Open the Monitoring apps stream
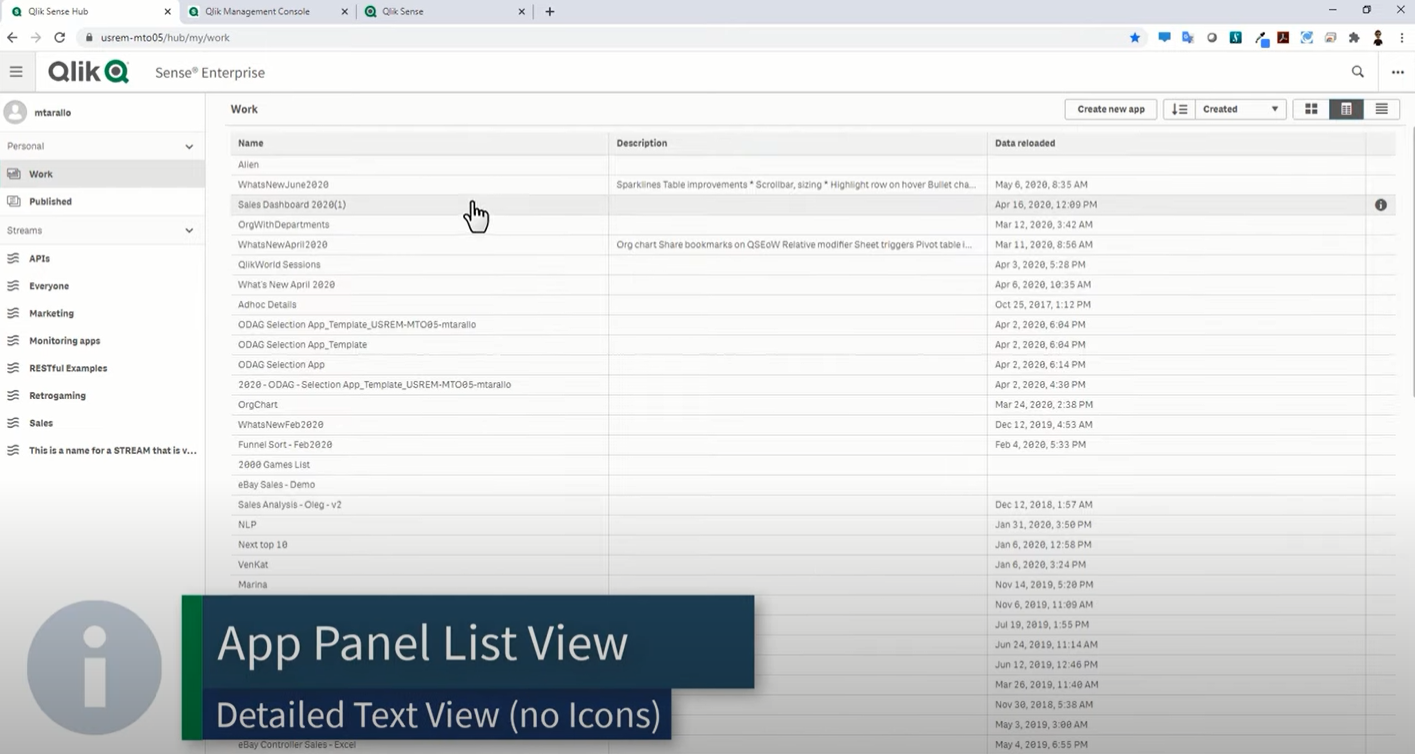Image resolution: width=1415 pixels, height=754 pixels. click(x=102, y=341)
